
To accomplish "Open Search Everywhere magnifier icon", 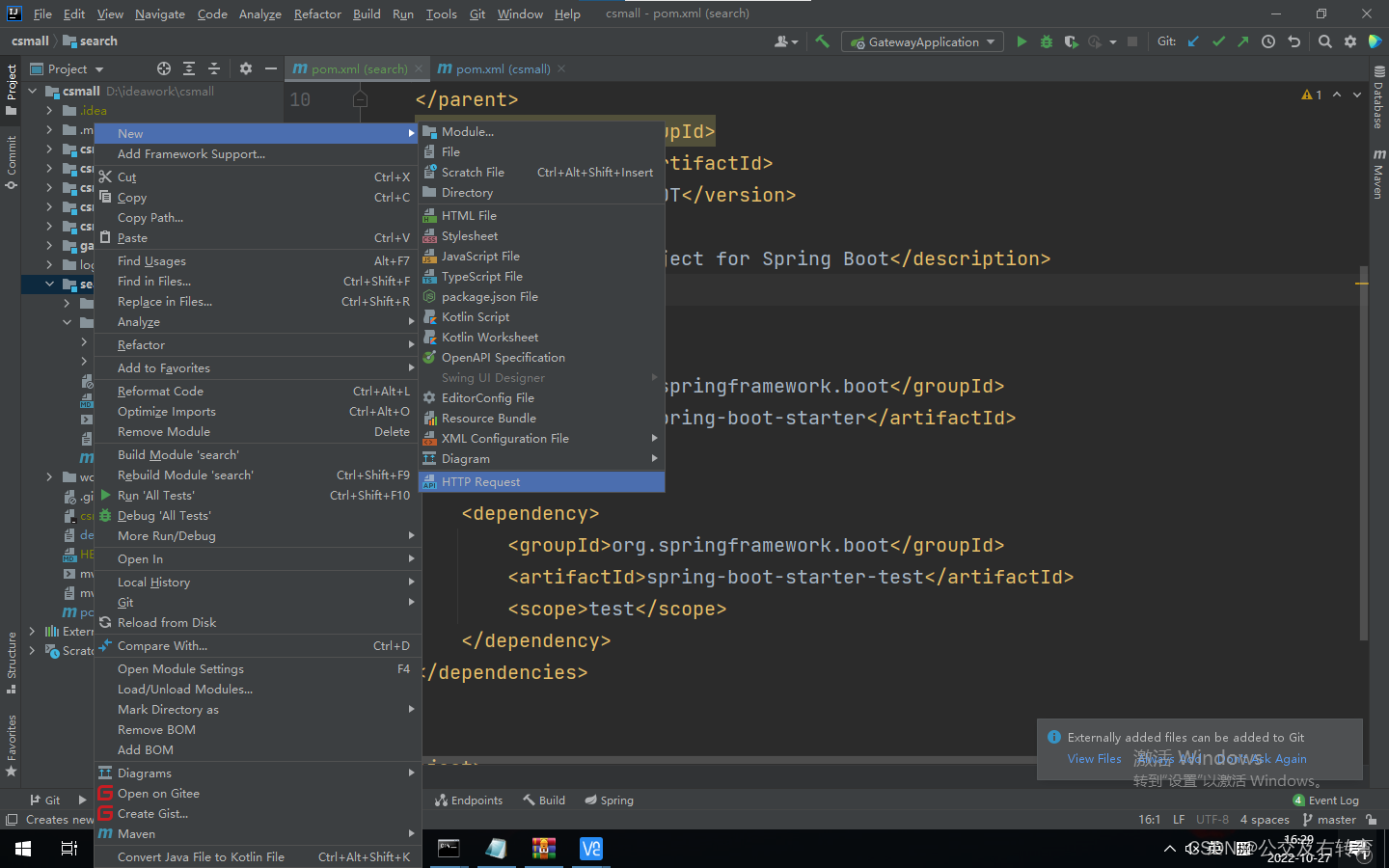I will coord(1325,41).
